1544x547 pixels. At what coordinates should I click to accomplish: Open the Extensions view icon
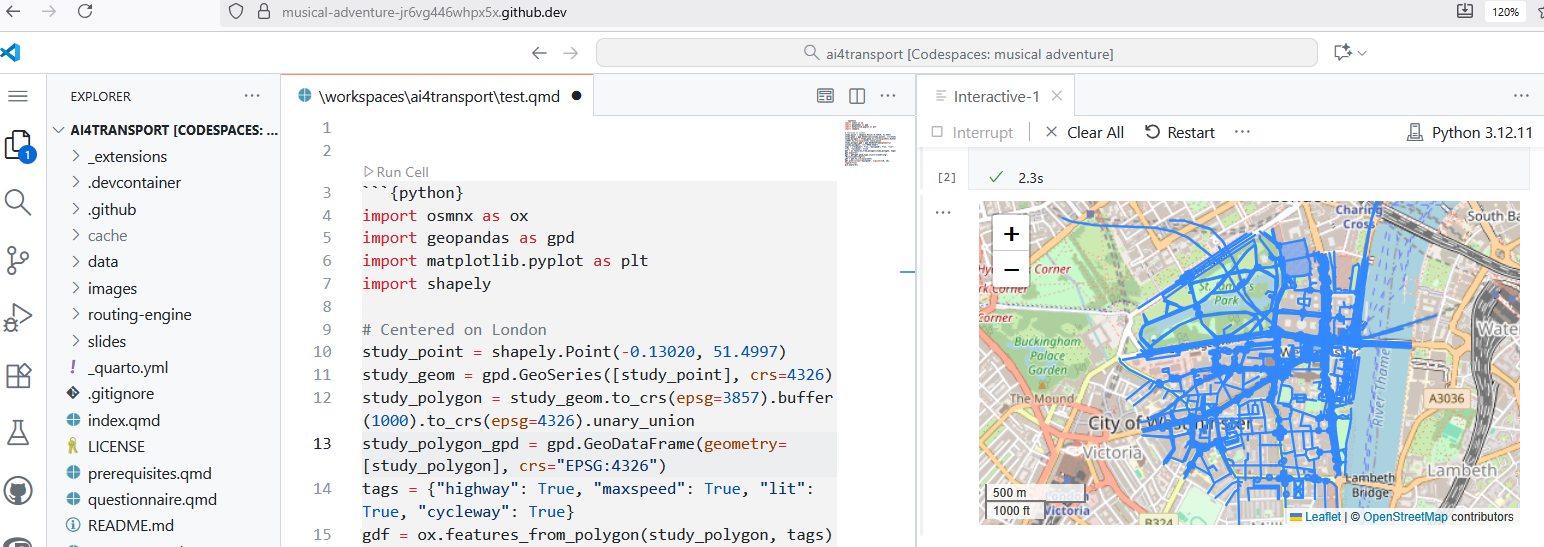18,376
